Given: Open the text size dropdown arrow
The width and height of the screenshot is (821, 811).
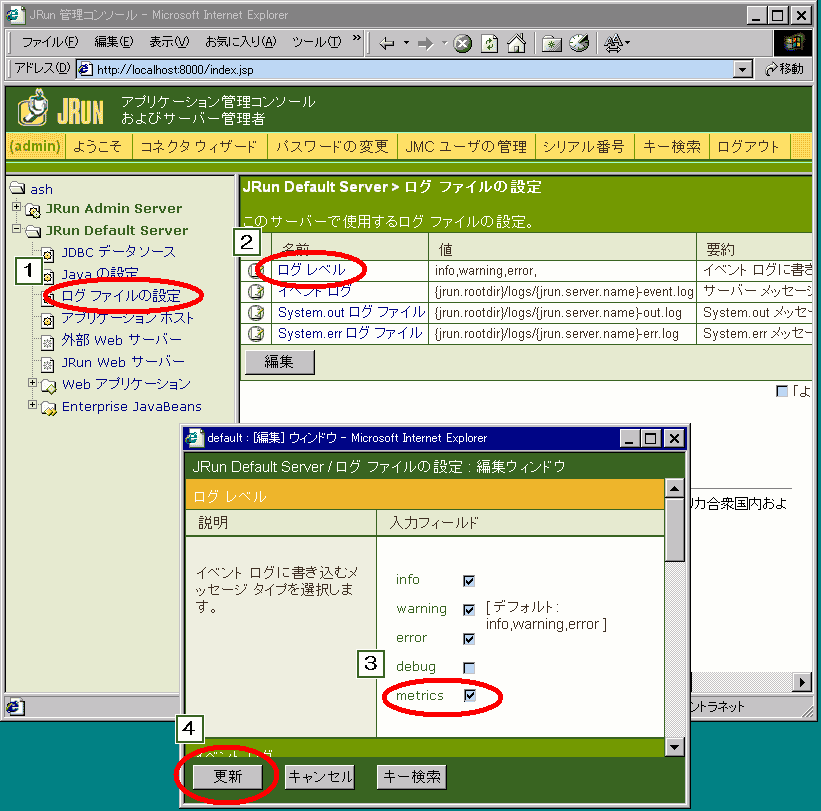Looking at the screenshot, I should [627, 43].
